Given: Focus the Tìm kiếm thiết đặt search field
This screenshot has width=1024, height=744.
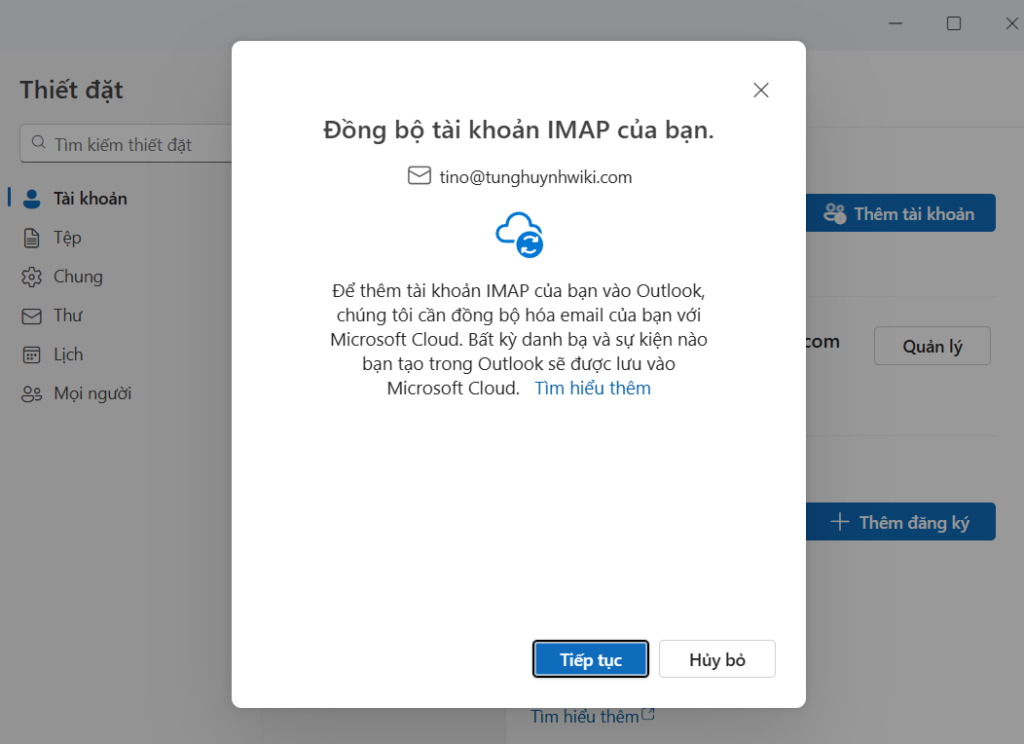Looking at the screenshot, I should pyautogui.click(x=126, y=144).
